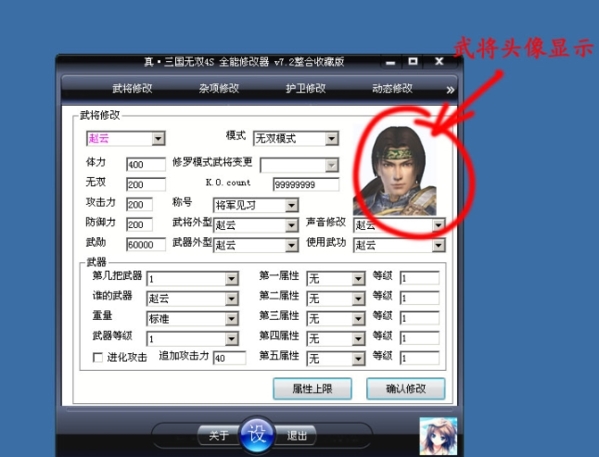The height and width of the screenshot is (457, 599).
Task: Open the 第三属性 dropdown
Action: (336, 318)
